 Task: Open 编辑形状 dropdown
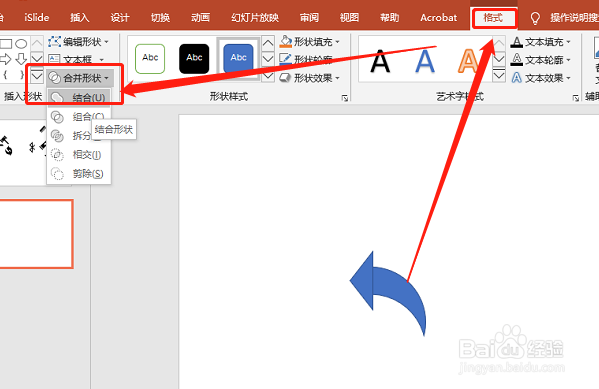pos(79,42)
